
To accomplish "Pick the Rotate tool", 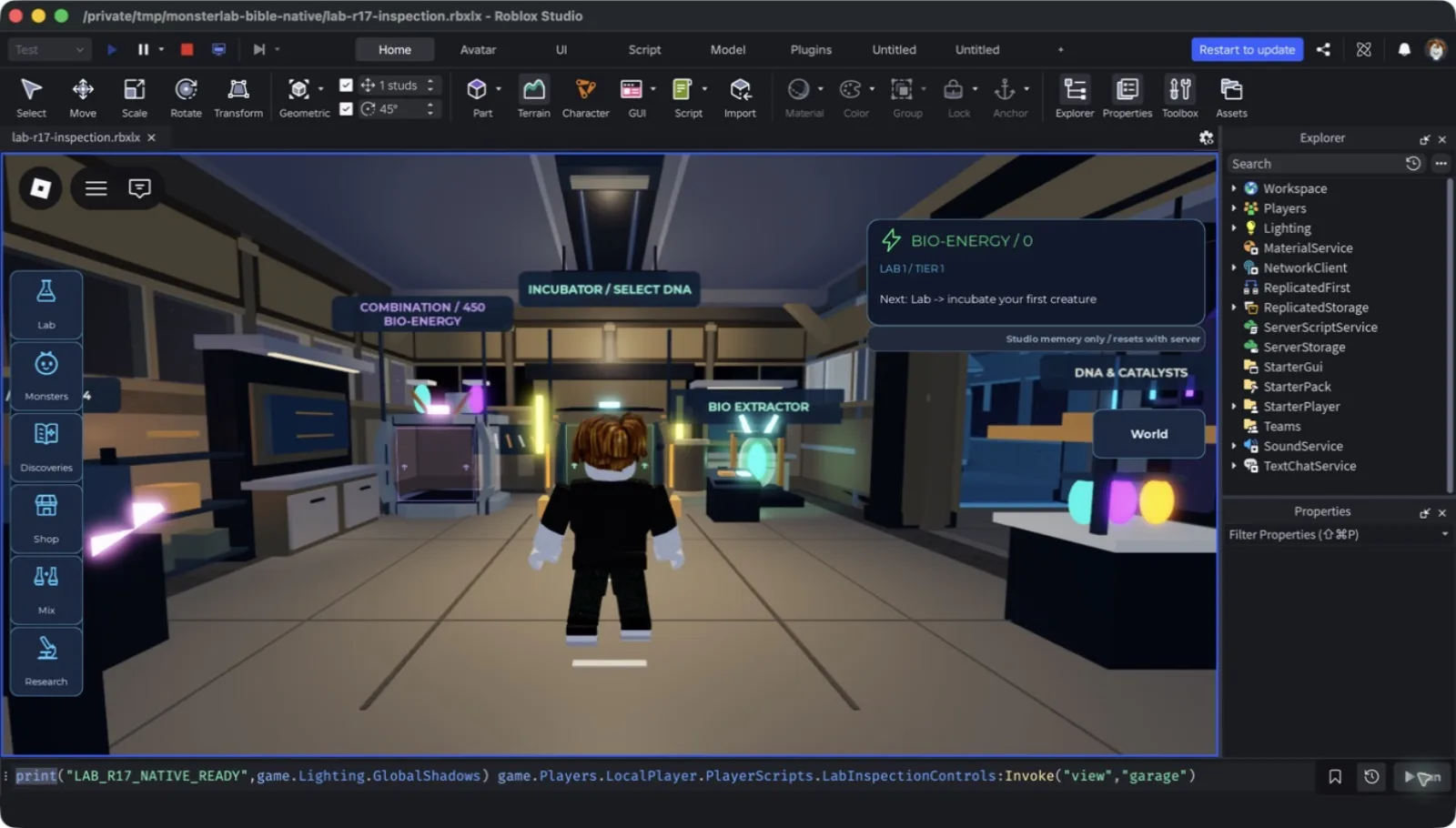I will (x=186, y=96).
